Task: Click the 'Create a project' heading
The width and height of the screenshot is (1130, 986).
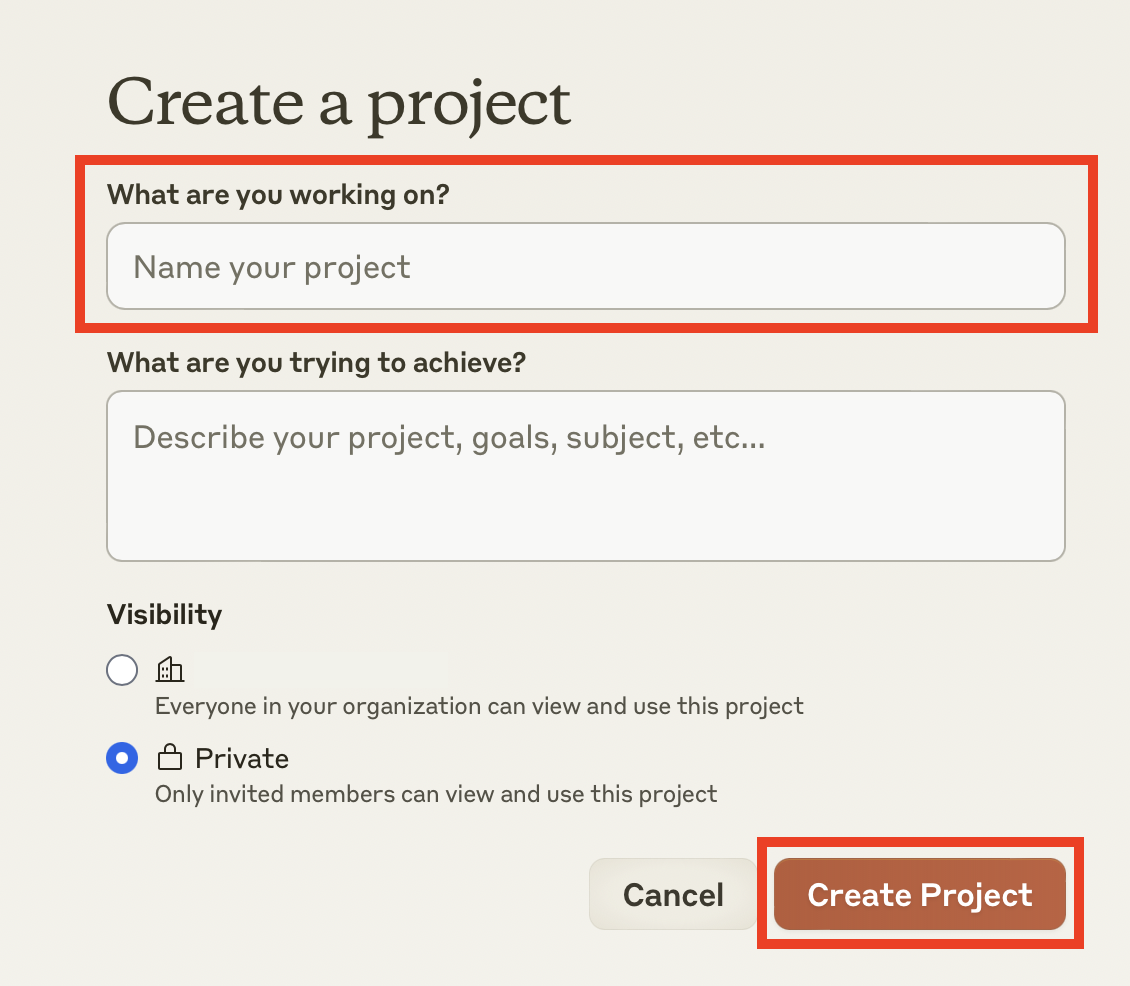Action: pos(340,103)
